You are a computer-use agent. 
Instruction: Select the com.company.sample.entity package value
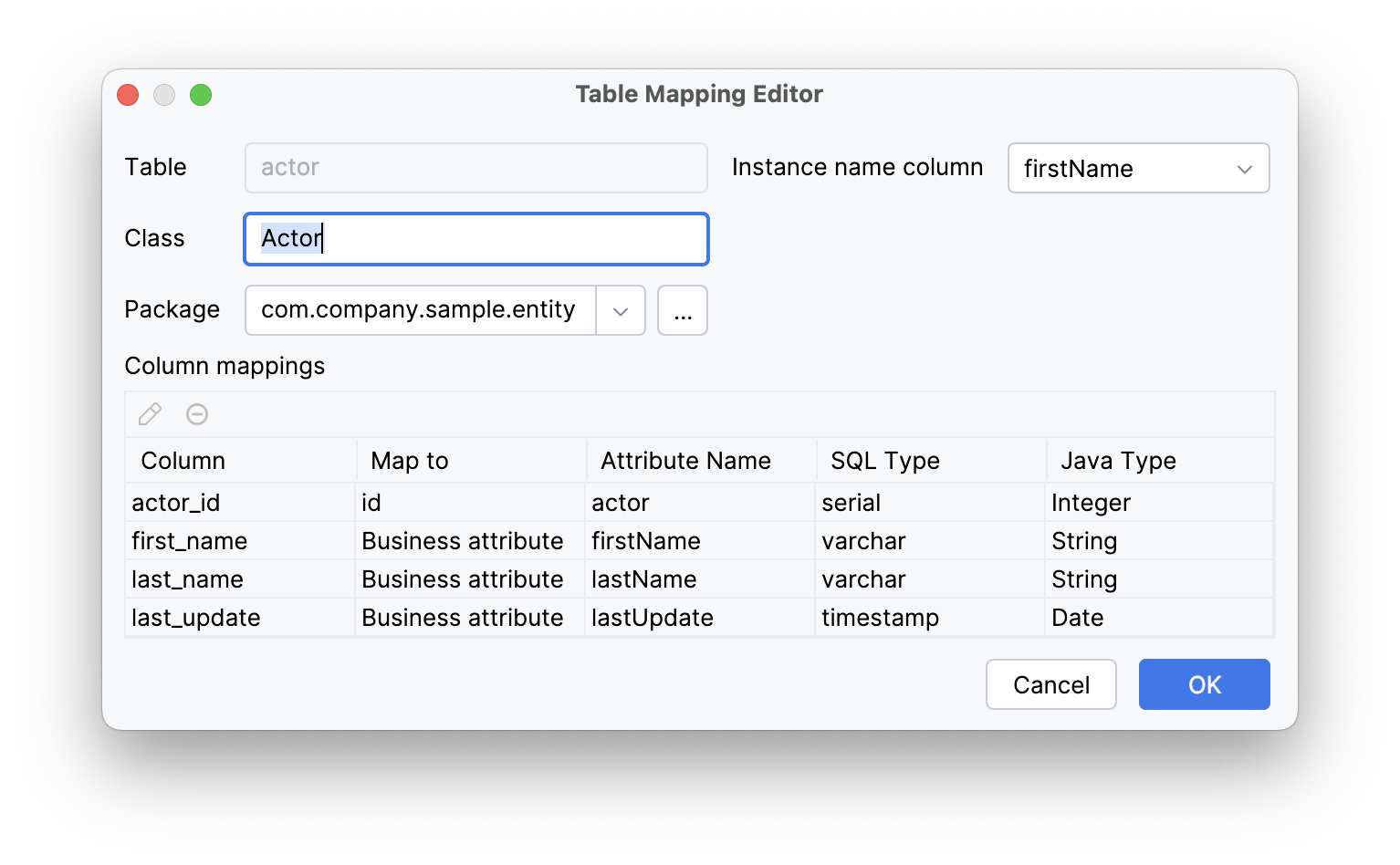418,310
